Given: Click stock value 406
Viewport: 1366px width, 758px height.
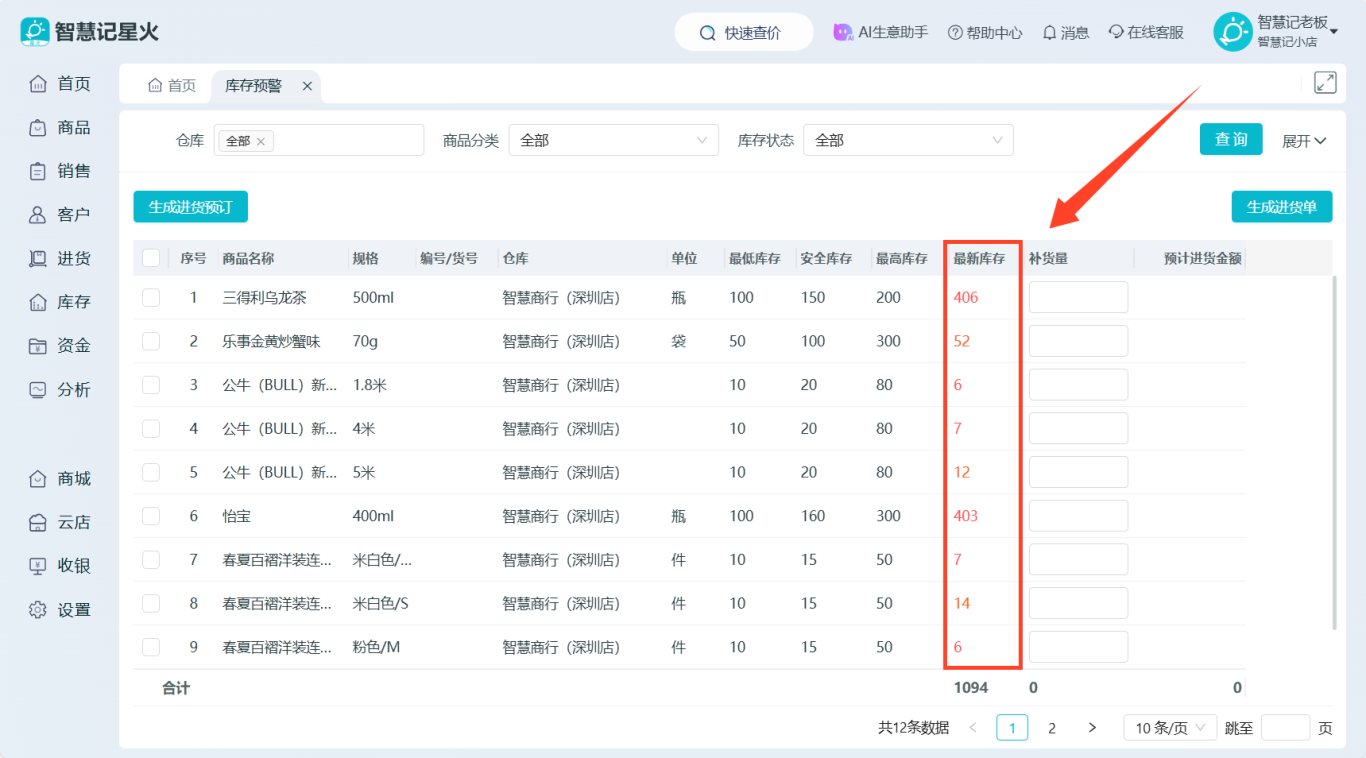Looking at the screenshot, I should pyautogui.click(x=966, y=297).
